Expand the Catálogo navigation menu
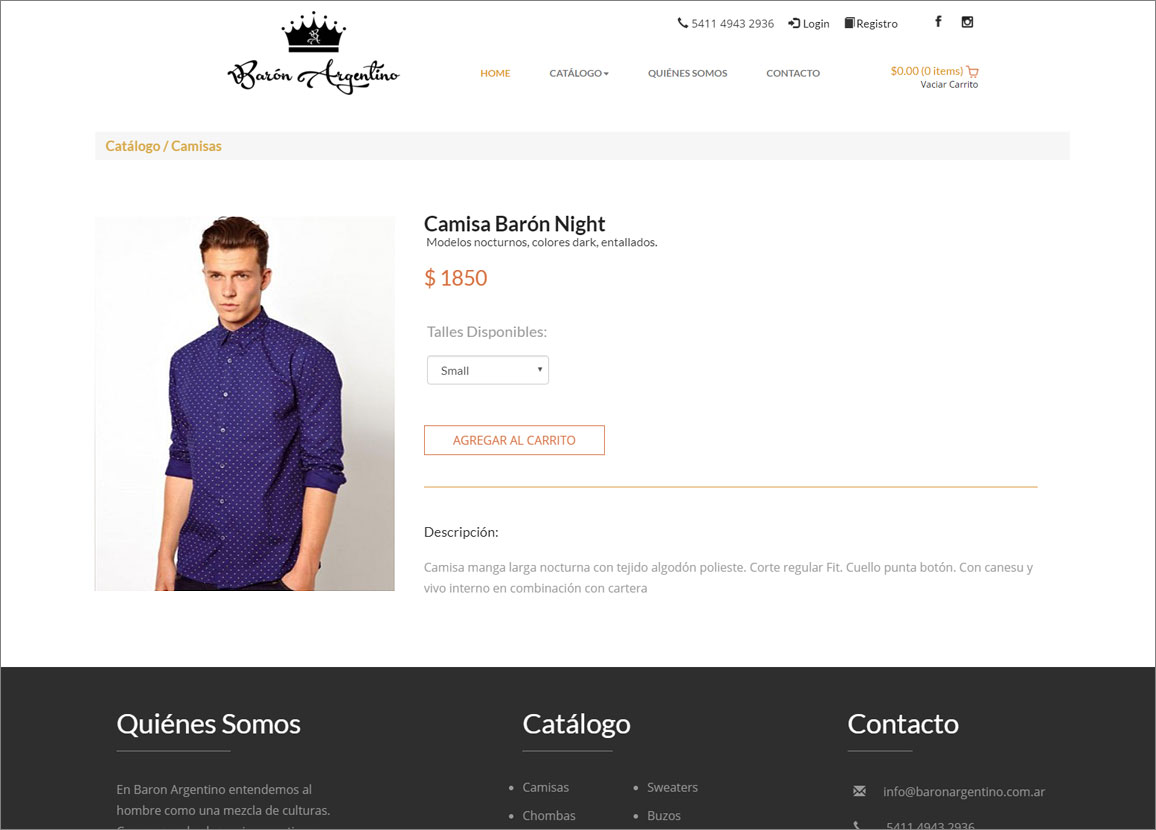1156x830 pixels. point(578,73)
